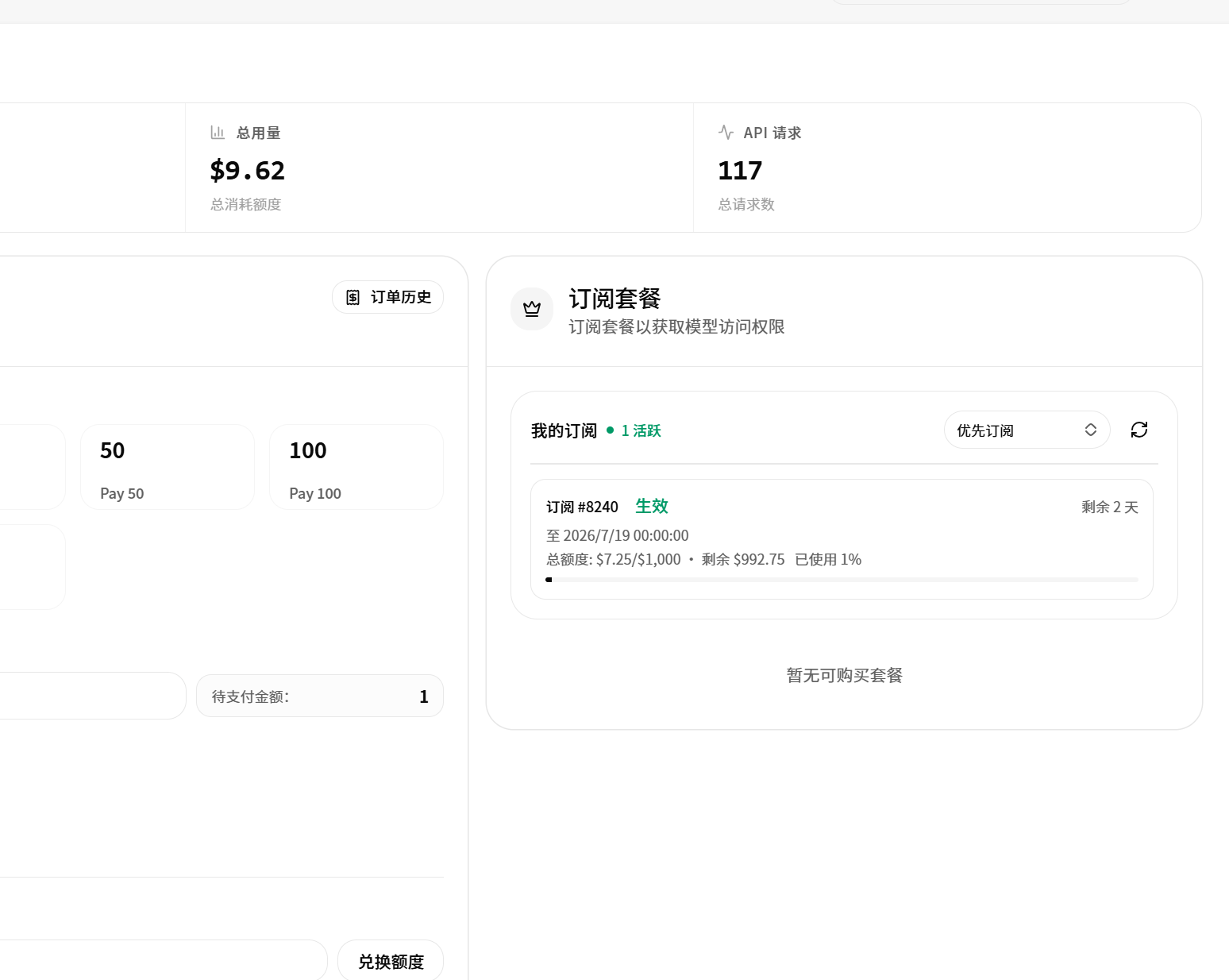
Task: Click the subscription usage progress bar
Action: pos(842,580)
